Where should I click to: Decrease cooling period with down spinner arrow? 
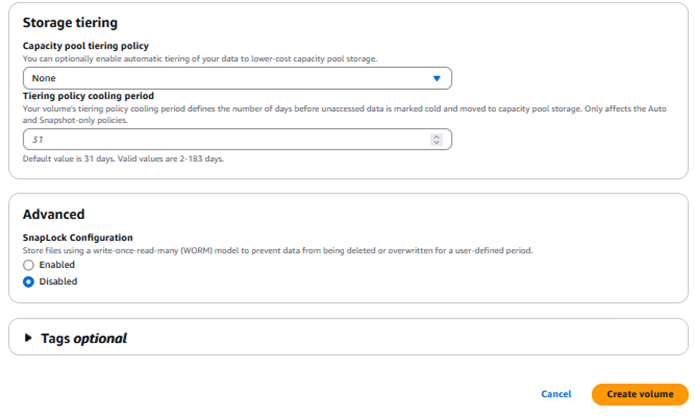tap(436, 143)
